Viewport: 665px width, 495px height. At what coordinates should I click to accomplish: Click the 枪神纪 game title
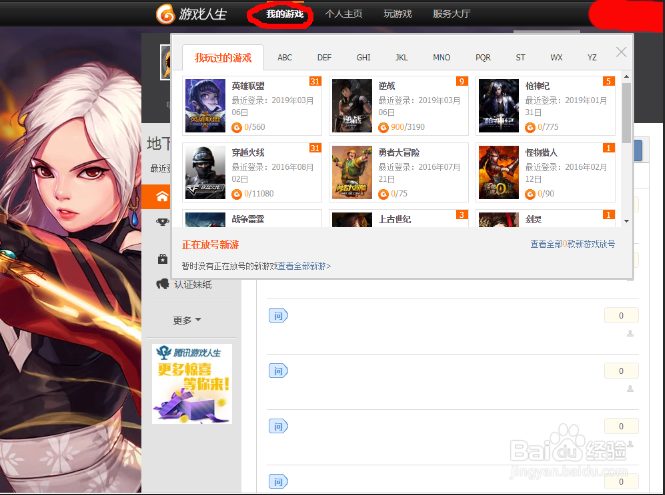pyautogui.click(x=538, y=86)
